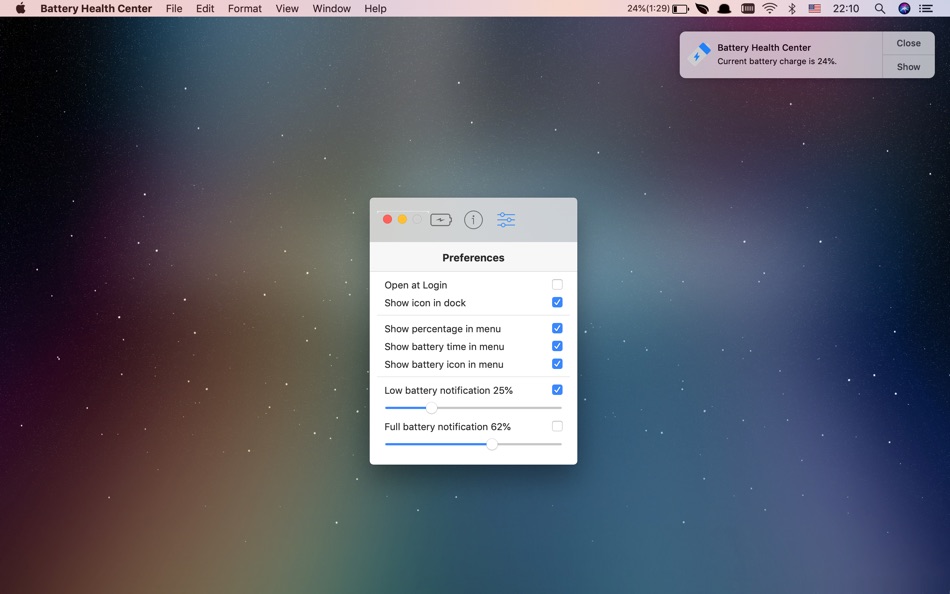Open the hat icon in menu bar
The width and height of the screenshot is (950, 594).
click(x=724, y=8)
